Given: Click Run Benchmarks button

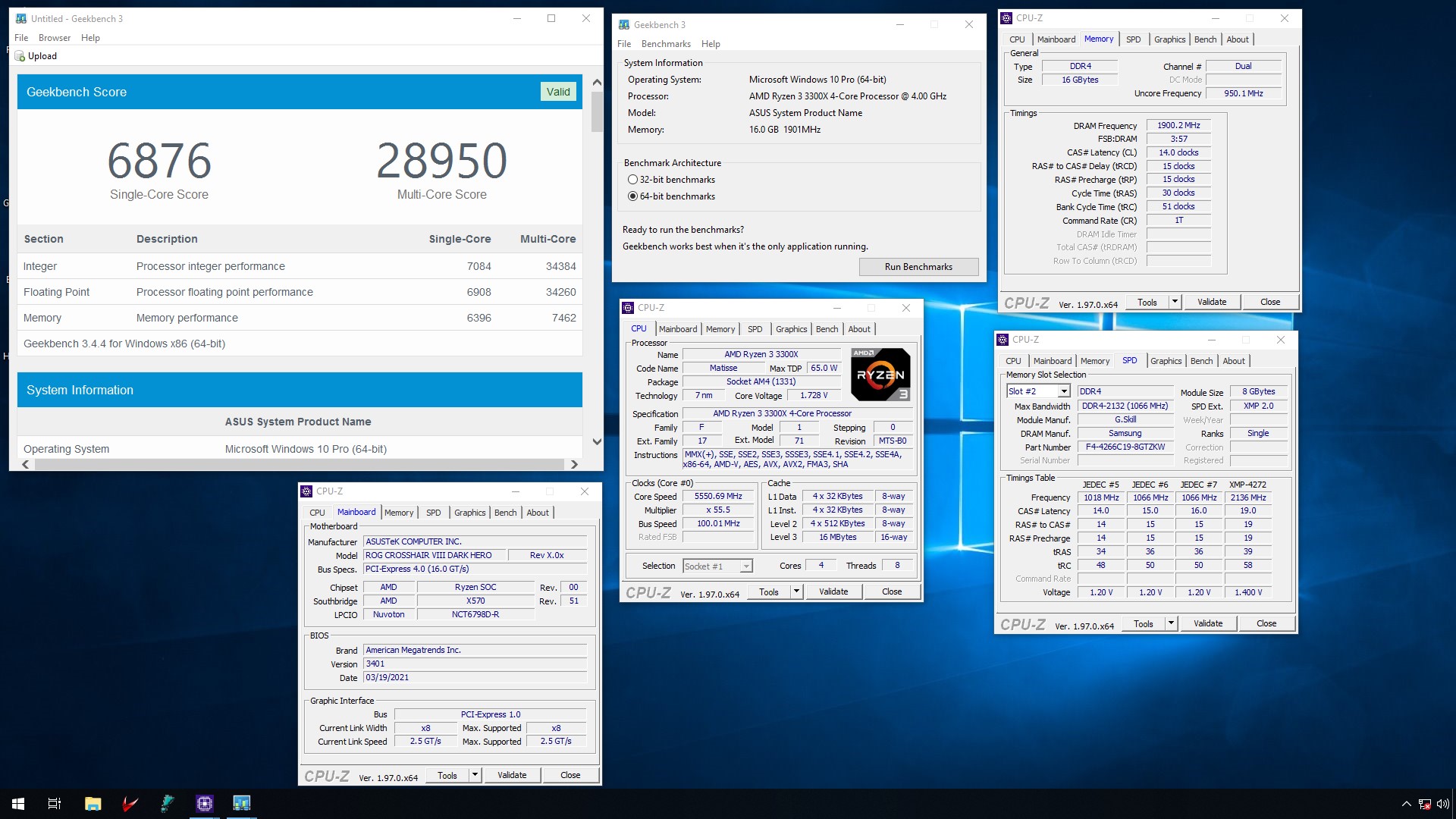Looking at the screenshot, I should coord(918,267).
